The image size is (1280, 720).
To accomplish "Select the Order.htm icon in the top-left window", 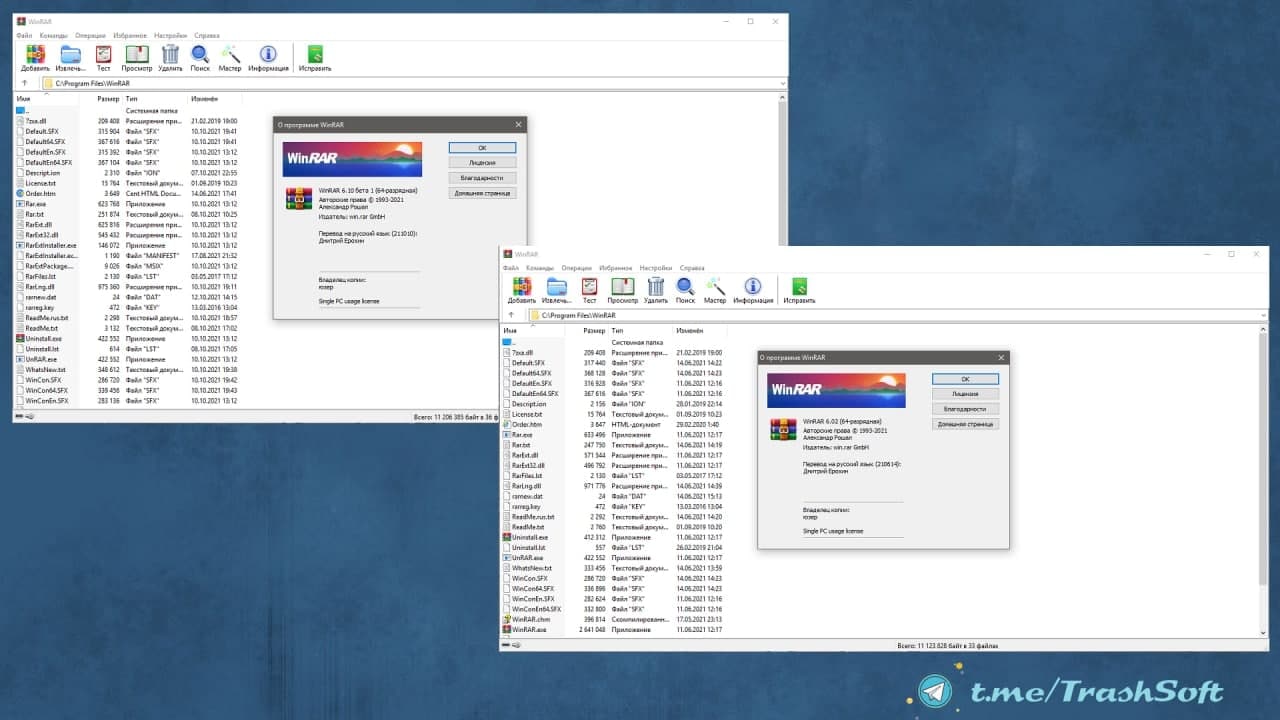I will (20, 193).
